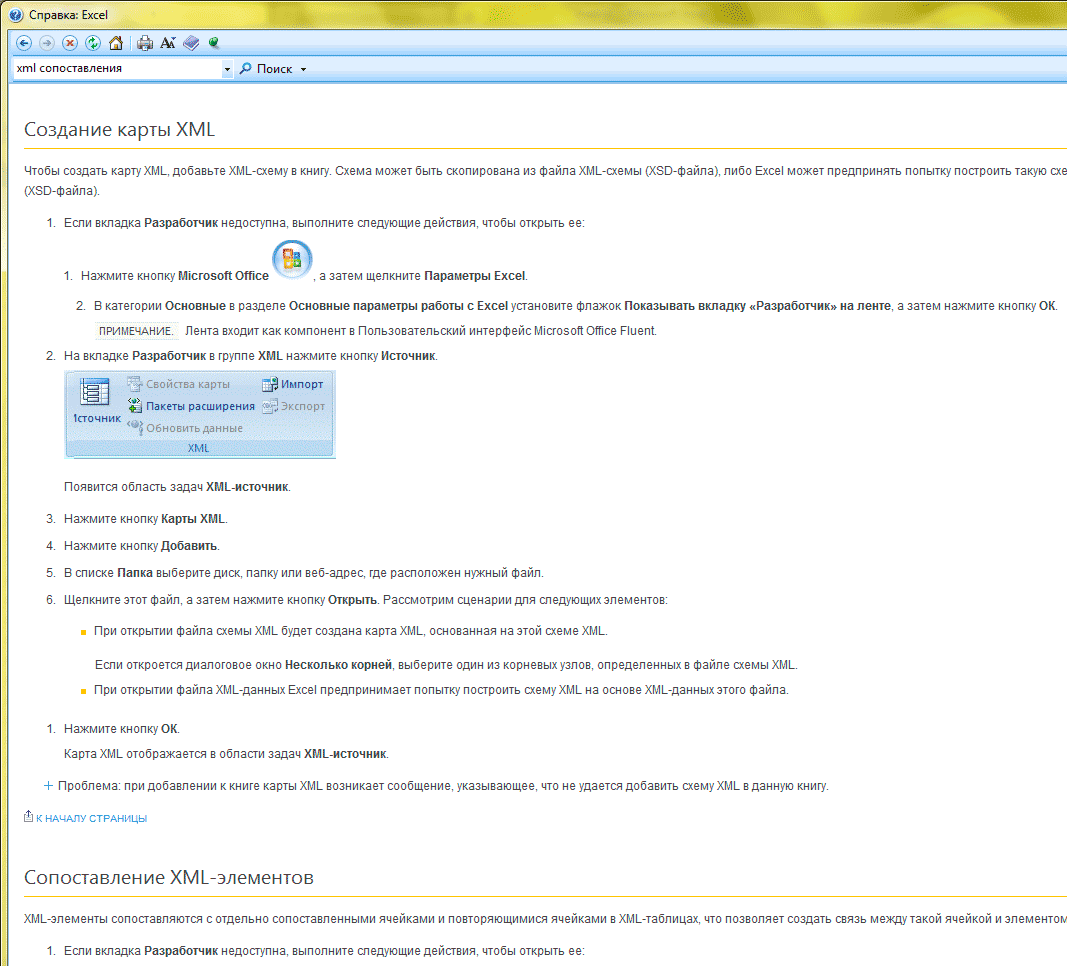This screenshot has height=966, width=1067.
Task: Go back with the Back arrow icon
Action: pyautogui.click(x=24, y=44)
